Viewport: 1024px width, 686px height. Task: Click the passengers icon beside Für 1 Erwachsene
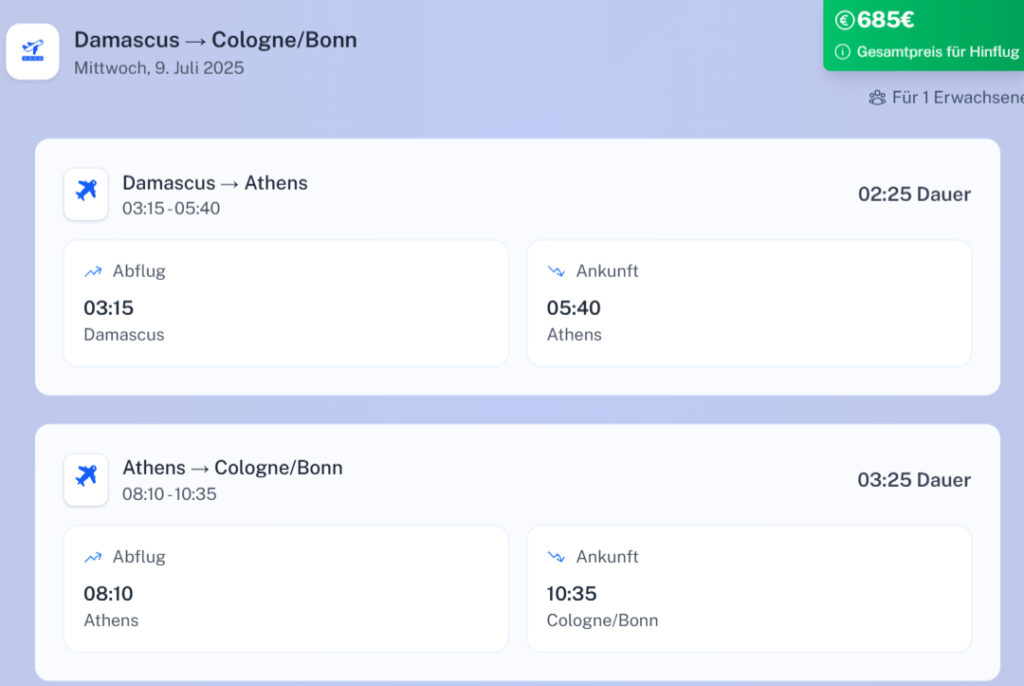point(877,98)
